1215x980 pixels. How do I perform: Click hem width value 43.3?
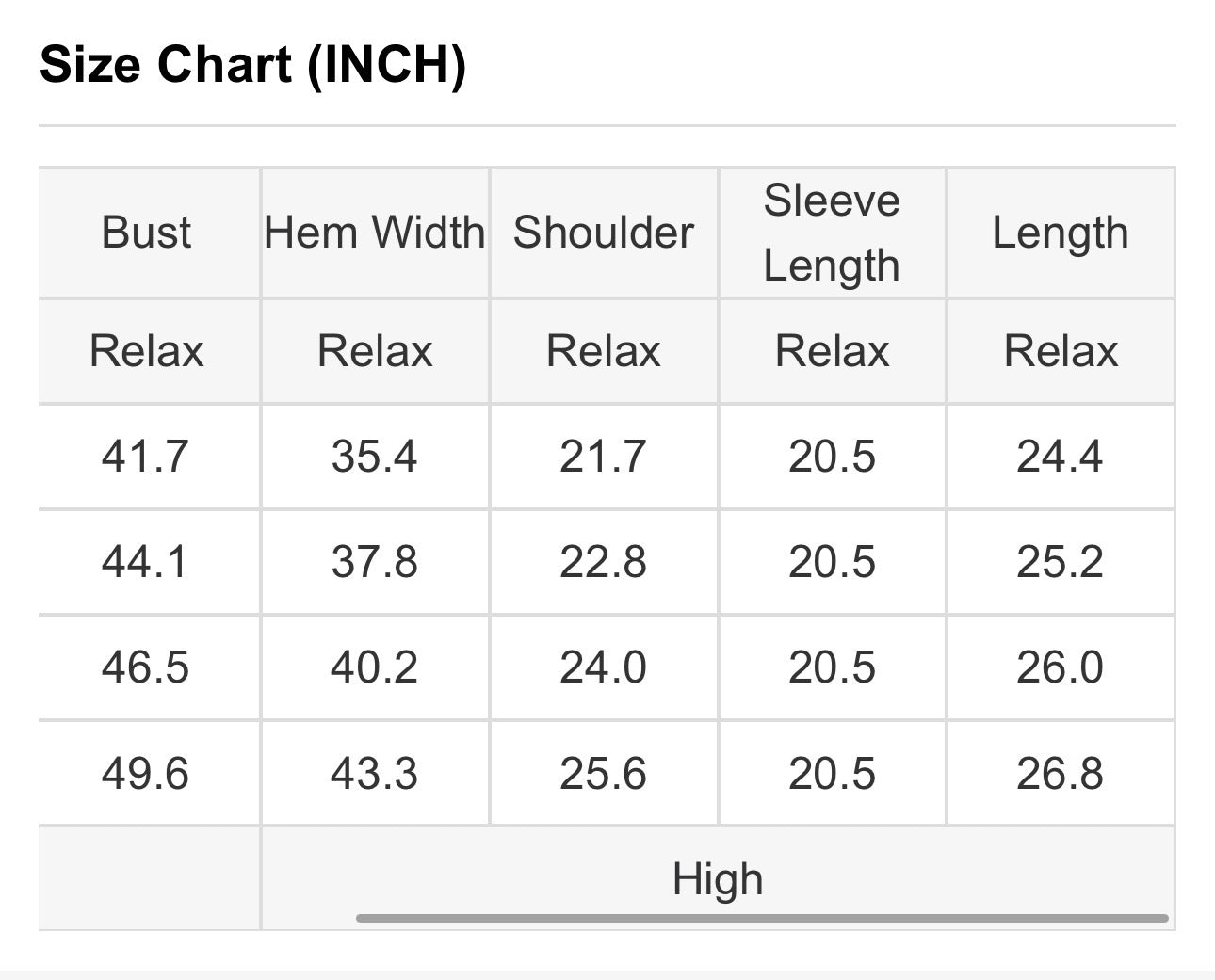[x=374, y=774]
